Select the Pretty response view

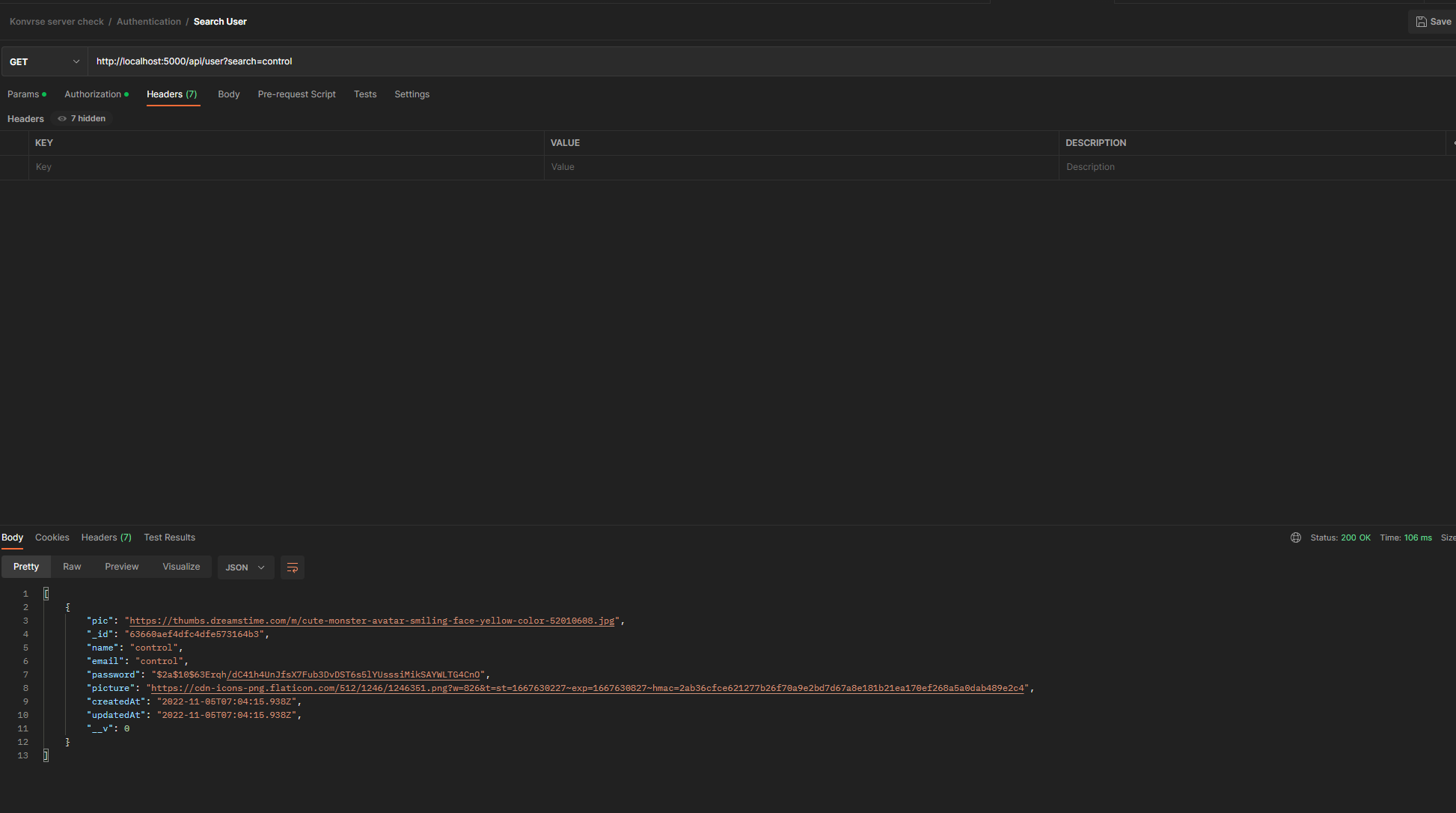tap(26, 567)
